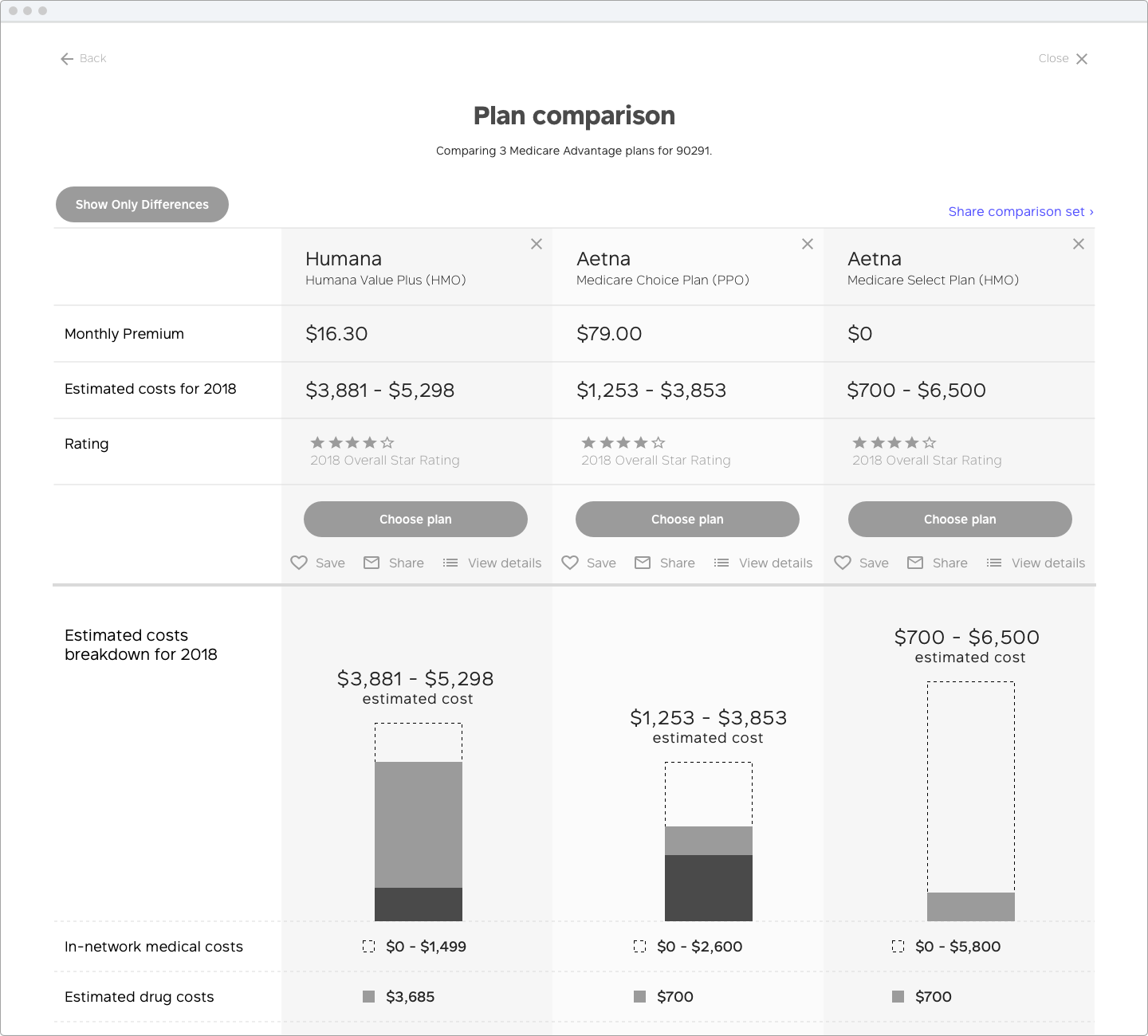Click dashed legend marker beside $0 - $1,499
The width and height of the screenshot is (1148, 1036).
pyautogui.click(x=368, y=947)
